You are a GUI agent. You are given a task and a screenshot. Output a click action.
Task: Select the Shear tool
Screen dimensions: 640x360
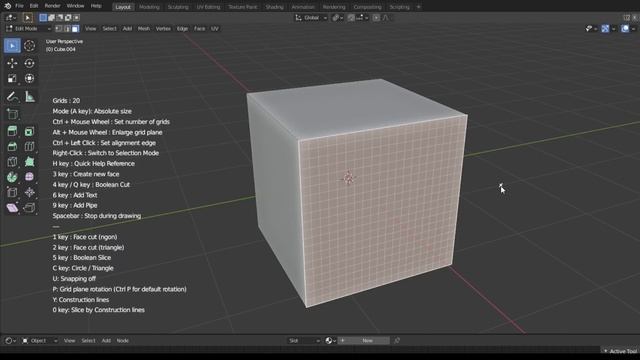(12, 208)
